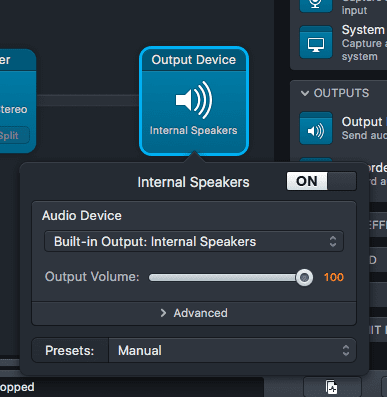Open the Presets dropdown showing Manual
This screenshot has height=397, width=387.
pos(232,350)
